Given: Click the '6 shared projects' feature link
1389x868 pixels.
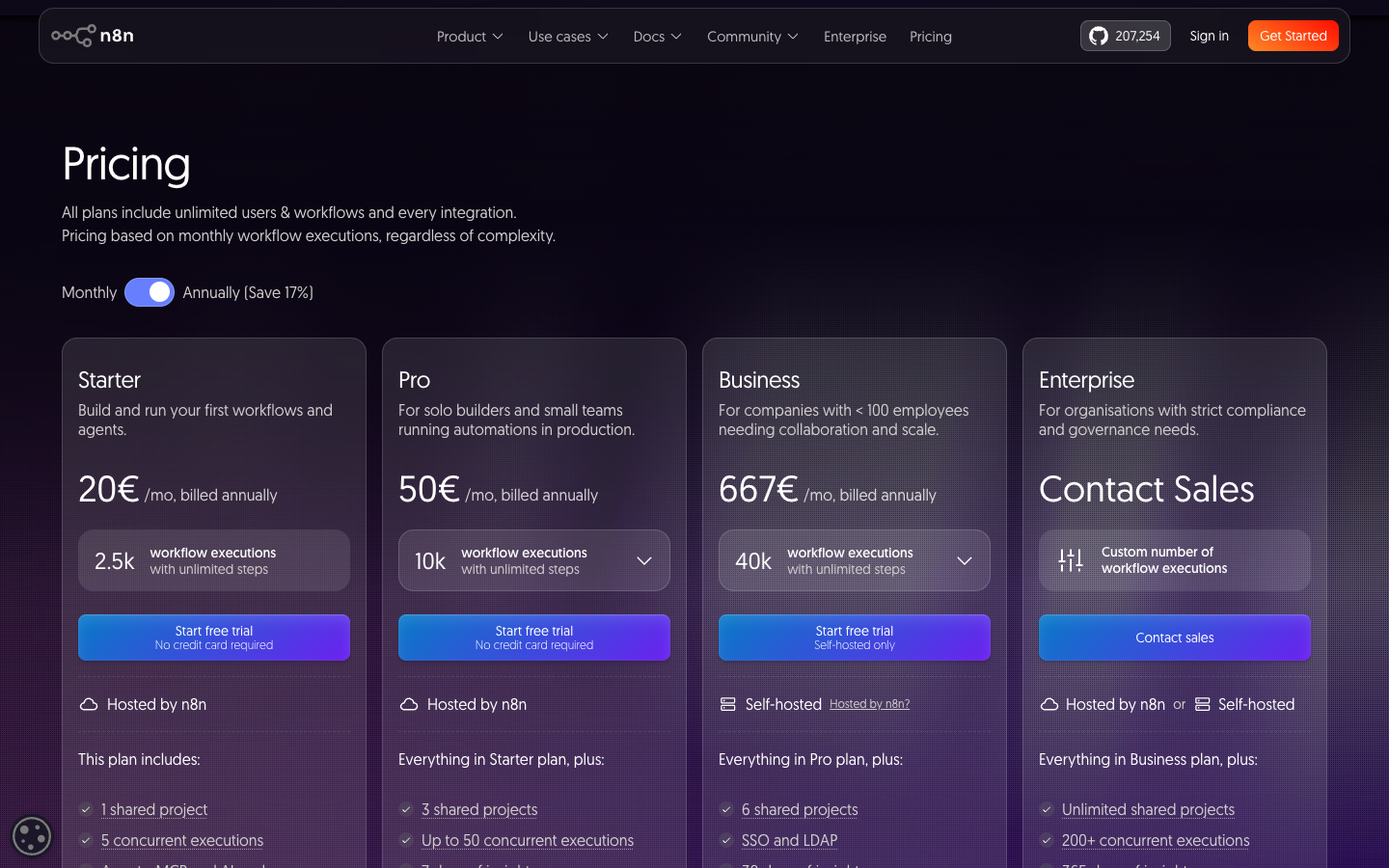Looking at the screenshot, I should click(x=800, y=810).
